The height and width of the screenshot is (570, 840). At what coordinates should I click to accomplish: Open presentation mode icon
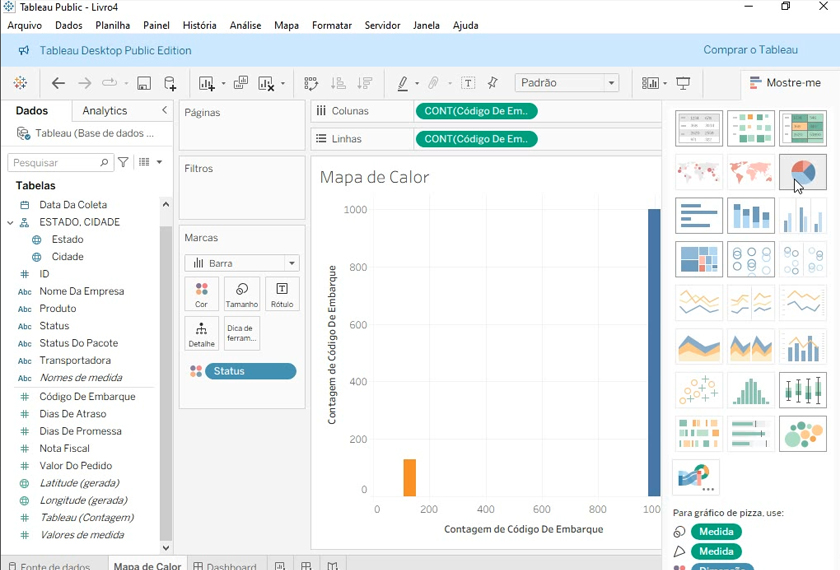(x=684, y=84)
